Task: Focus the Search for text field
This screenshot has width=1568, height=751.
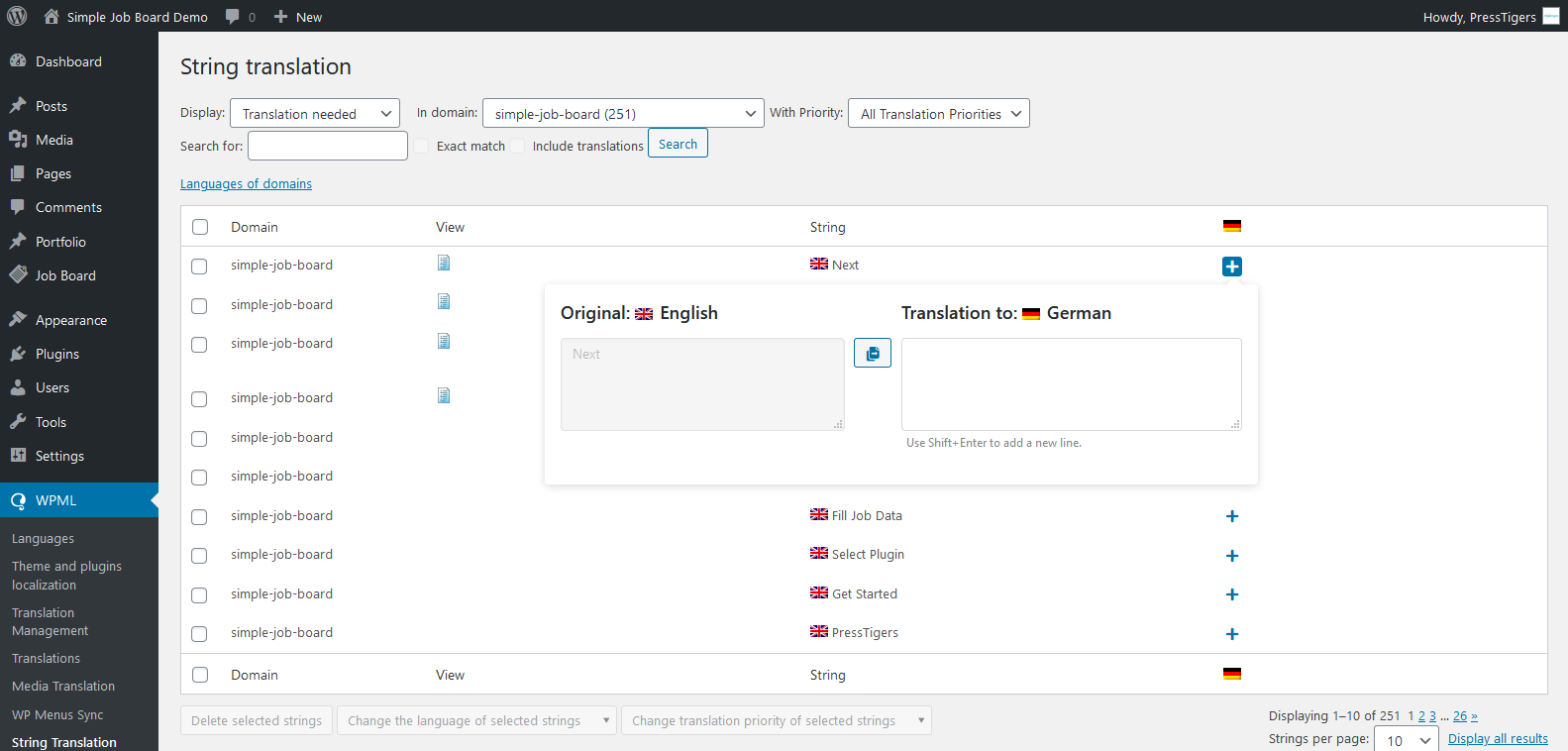Action: click(x=328, y=146)
